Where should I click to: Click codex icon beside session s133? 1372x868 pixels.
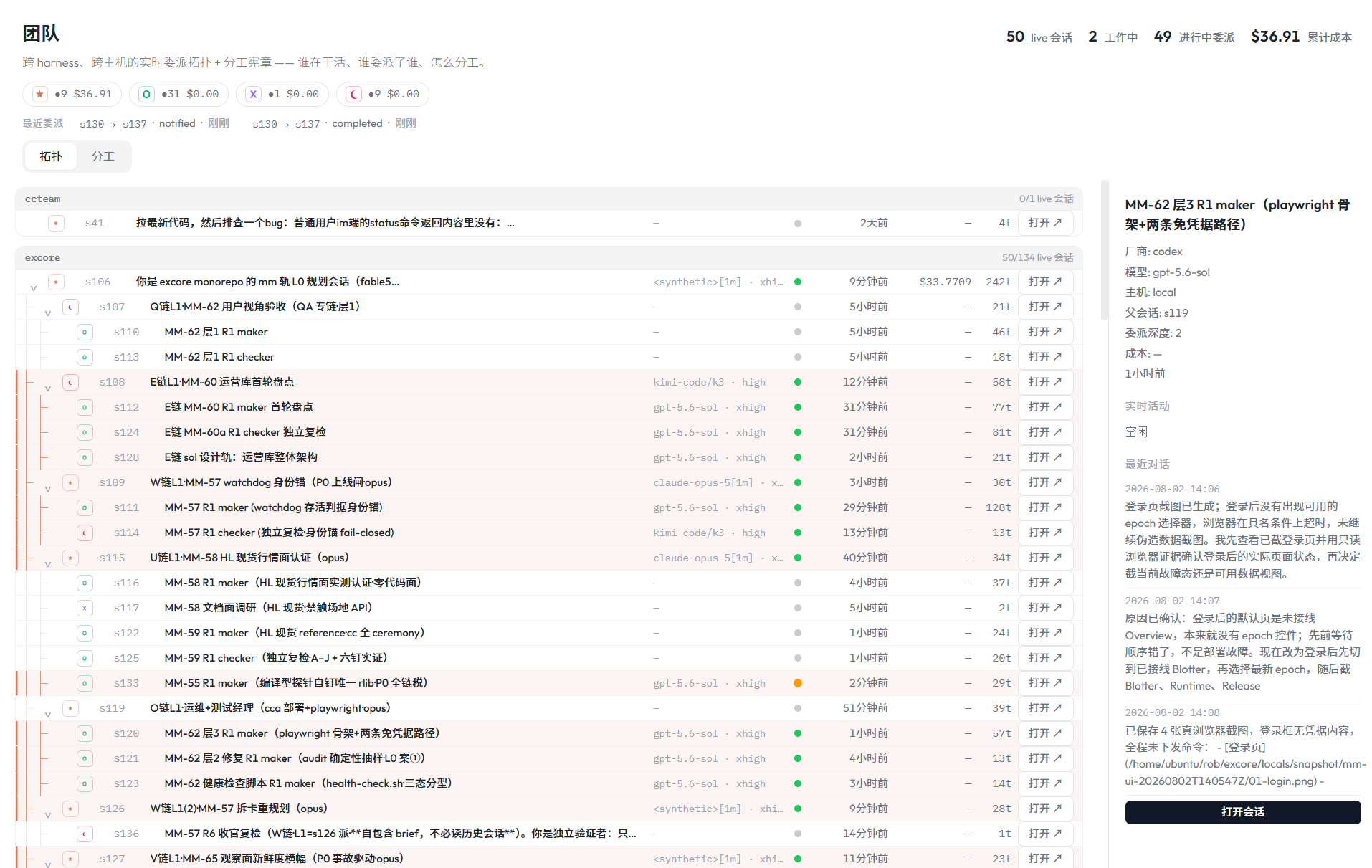(85, 683)
